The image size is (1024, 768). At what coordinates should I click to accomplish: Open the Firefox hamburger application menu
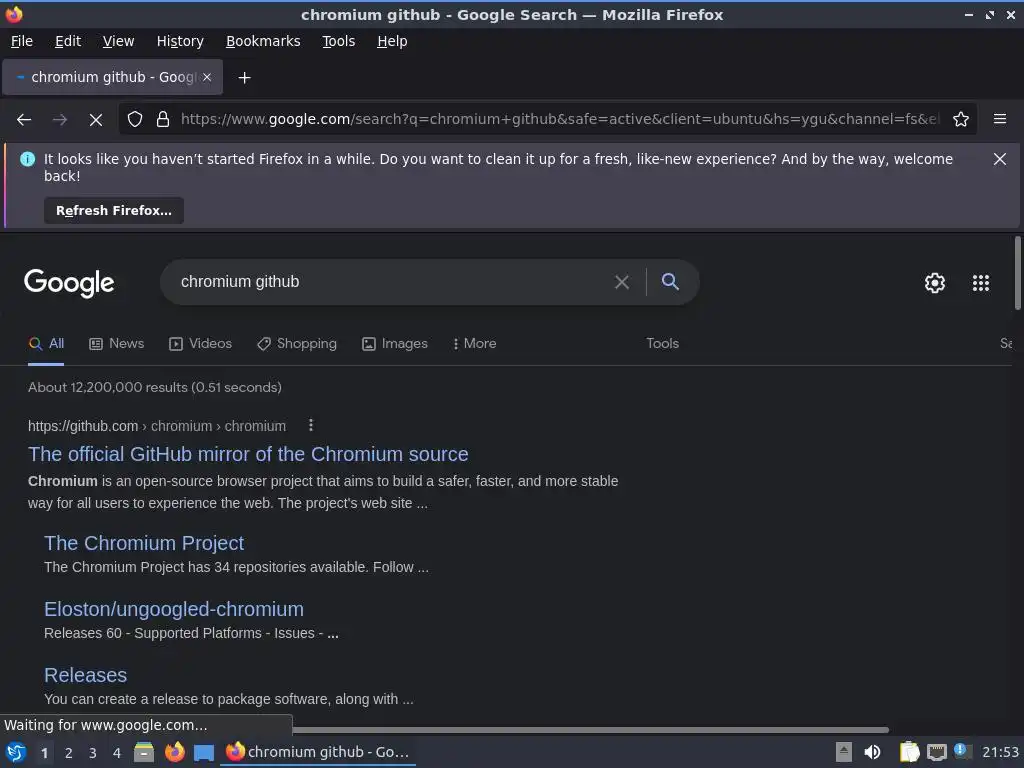tap(999, 120)
